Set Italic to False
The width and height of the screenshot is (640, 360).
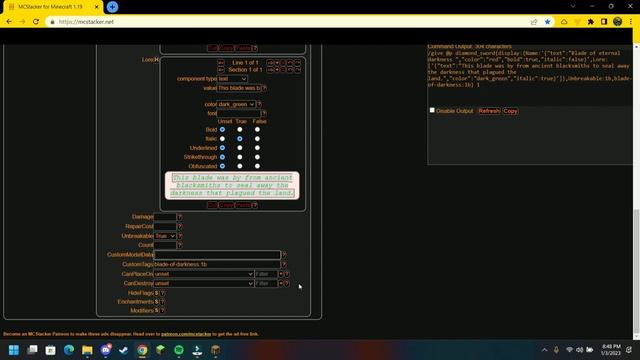257,139
